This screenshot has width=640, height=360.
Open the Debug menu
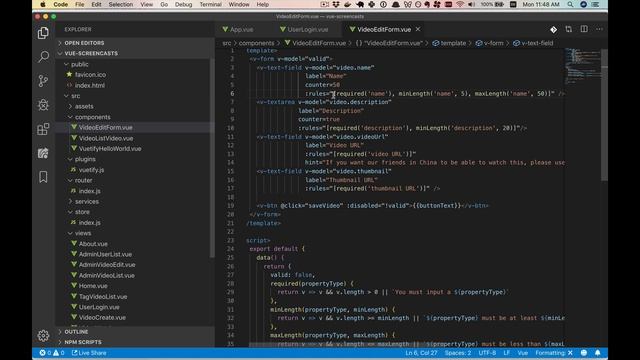[183, 4]
